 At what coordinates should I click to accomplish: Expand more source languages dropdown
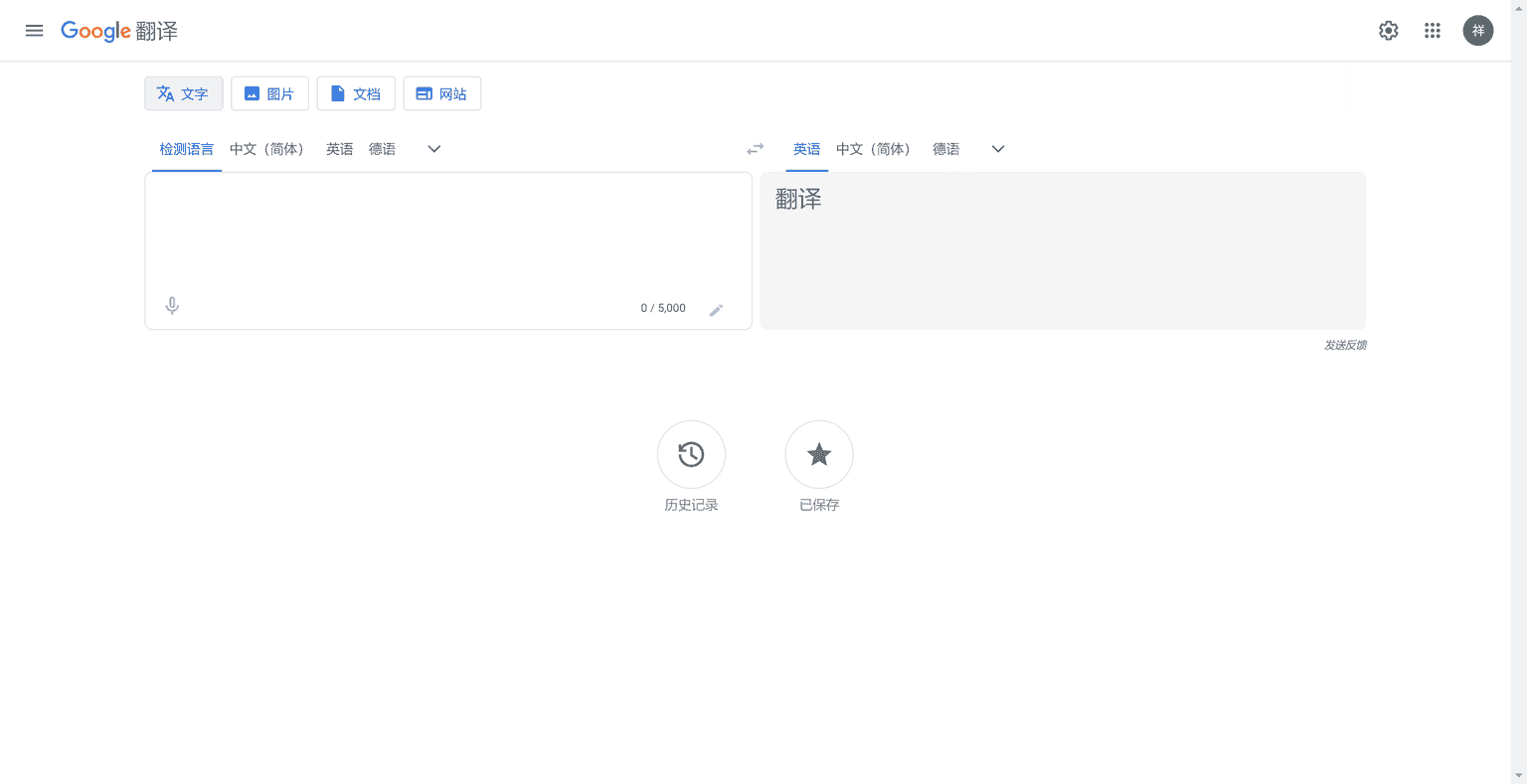[x=434, y=149]
